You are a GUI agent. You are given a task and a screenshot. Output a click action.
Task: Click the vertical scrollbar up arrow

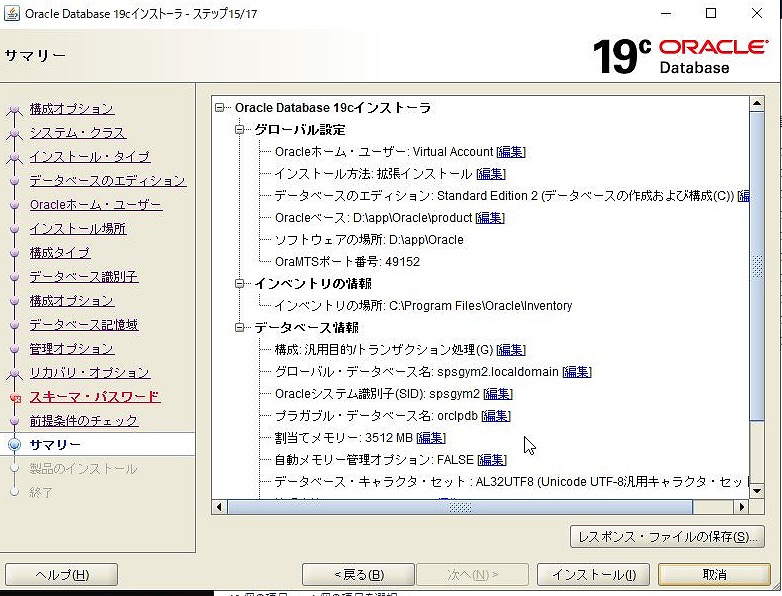(757, 104)
